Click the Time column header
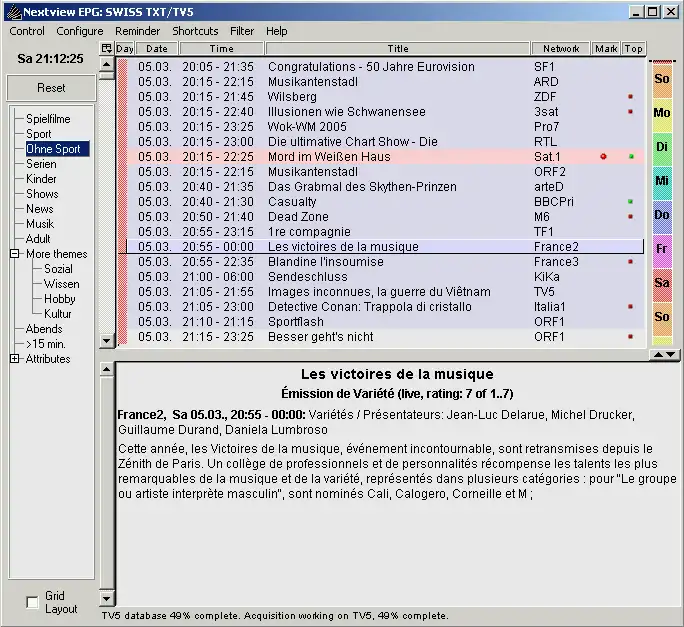 (x=222, y=48)
